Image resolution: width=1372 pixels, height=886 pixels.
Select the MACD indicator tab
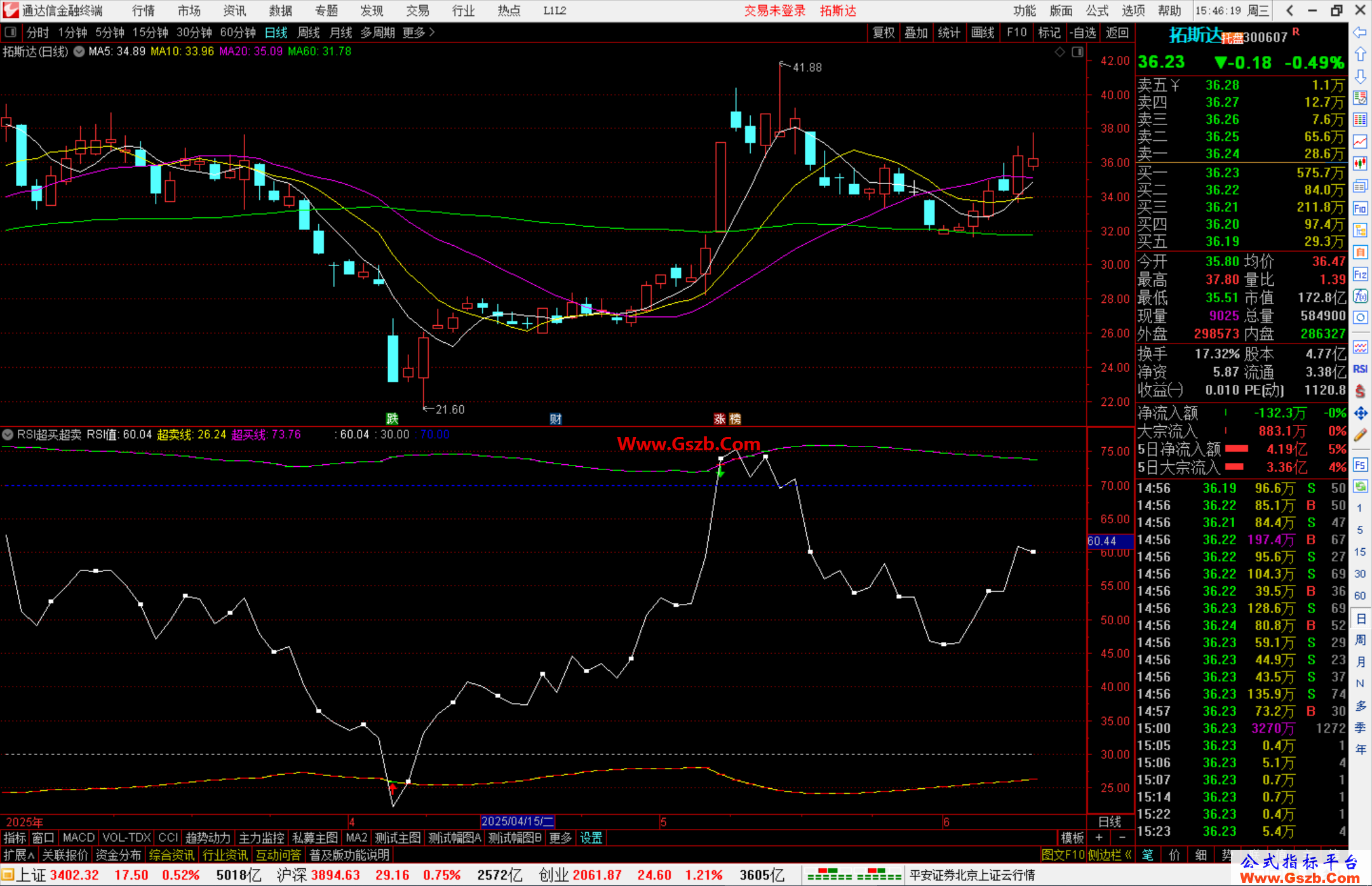coord(79,838)
